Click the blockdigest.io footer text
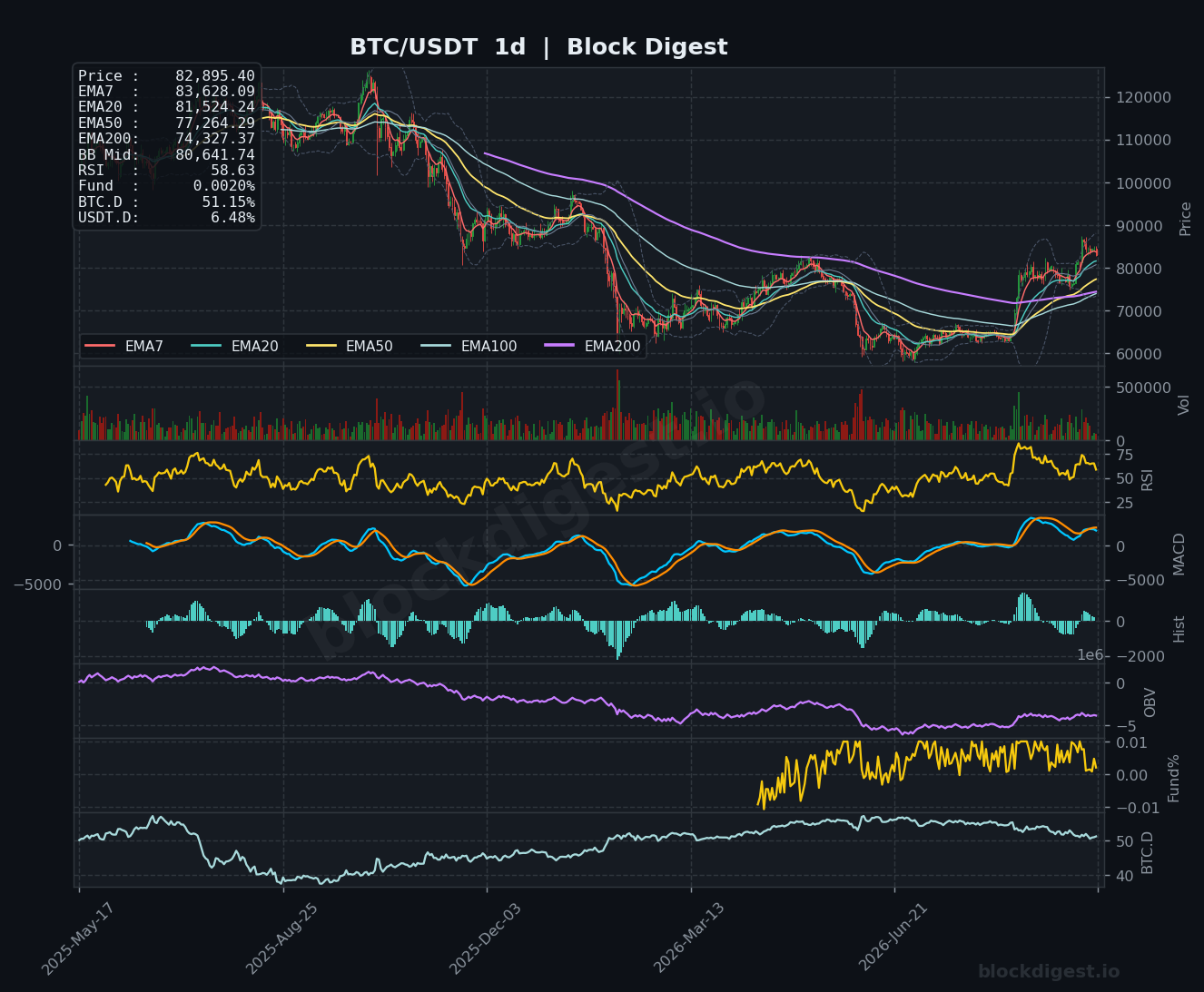Screen dimensions: 1204x992 pos(1049,972)
